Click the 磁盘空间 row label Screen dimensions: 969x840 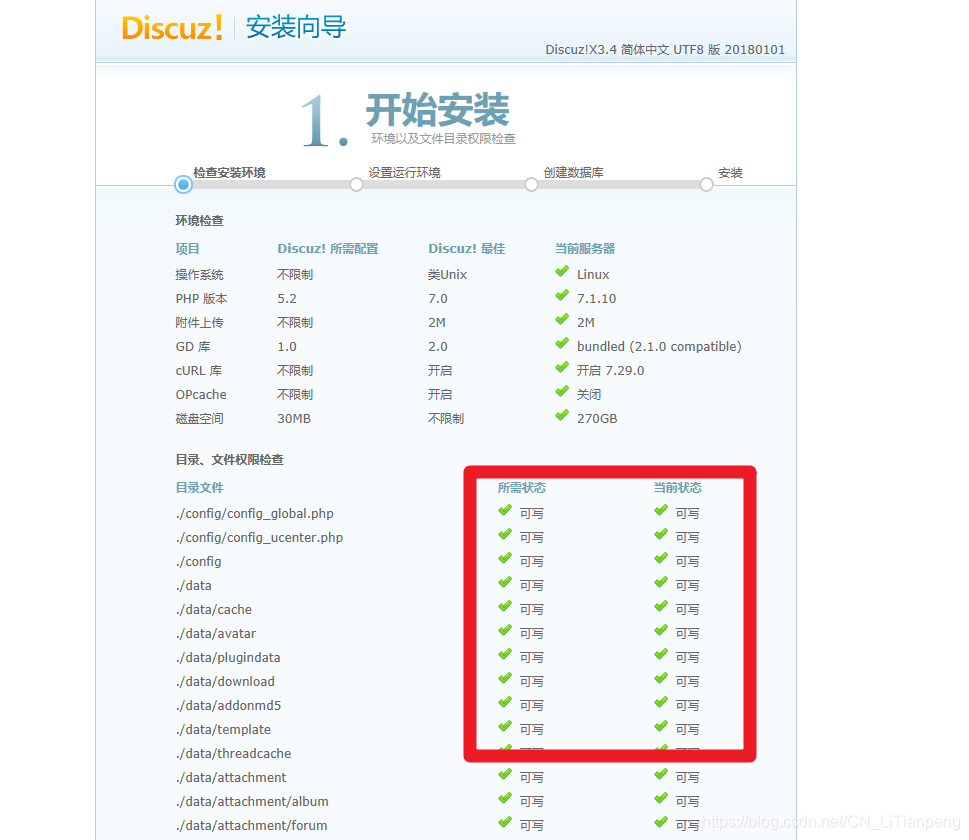point(200,418)
